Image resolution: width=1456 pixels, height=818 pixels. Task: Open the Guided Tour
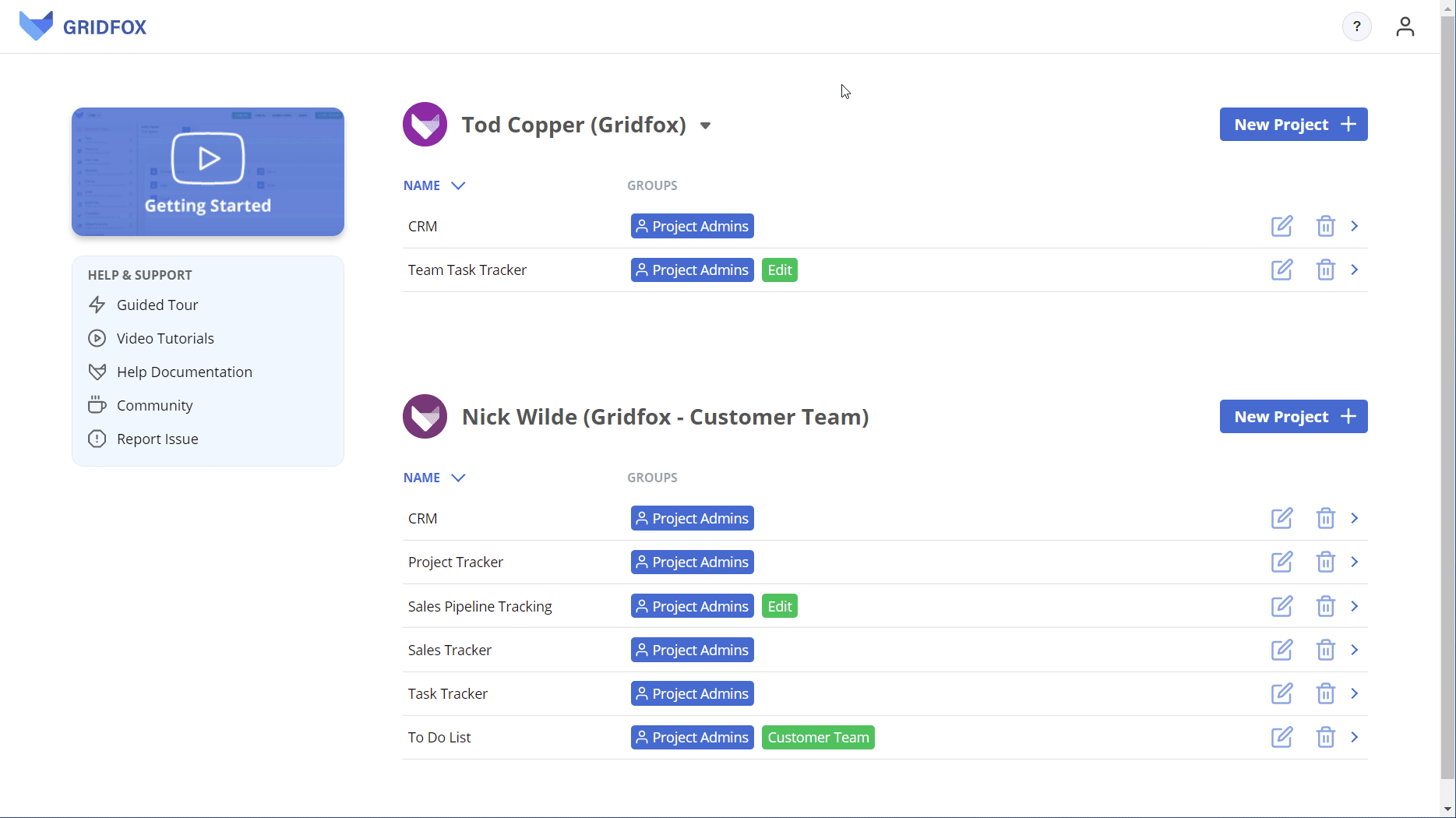(x=157, y=305)
